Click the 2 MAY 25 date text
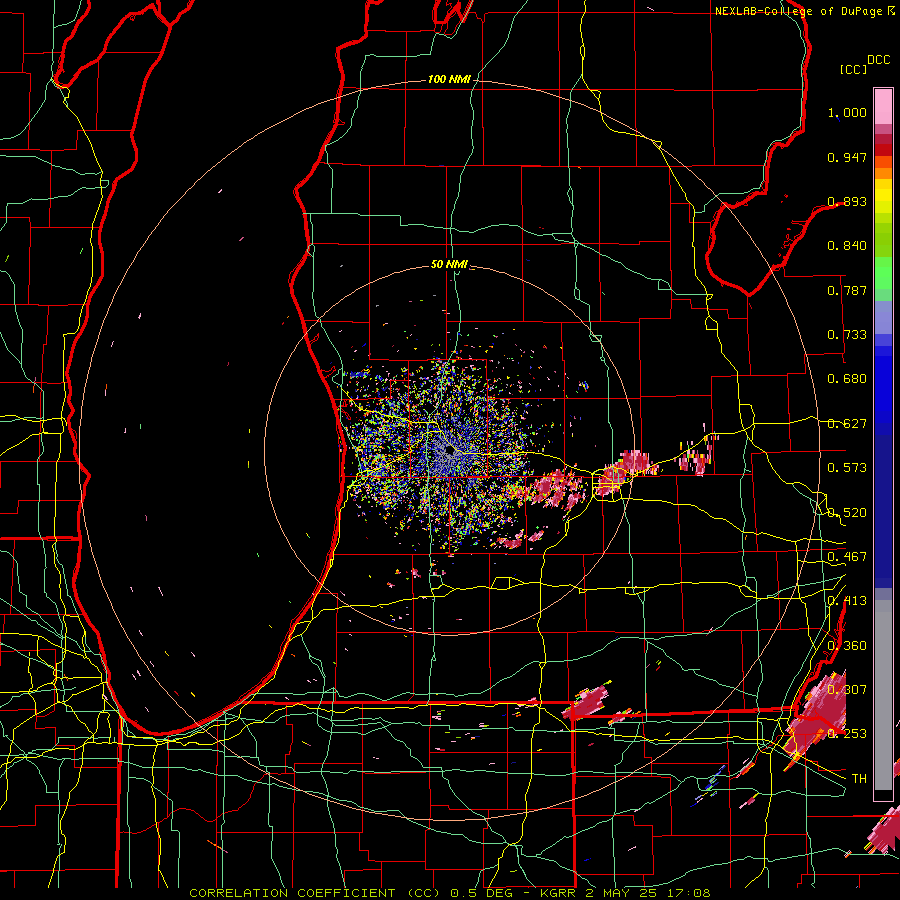Image resolution: width=900 pixels, height=900 pixels. (622, 893)
